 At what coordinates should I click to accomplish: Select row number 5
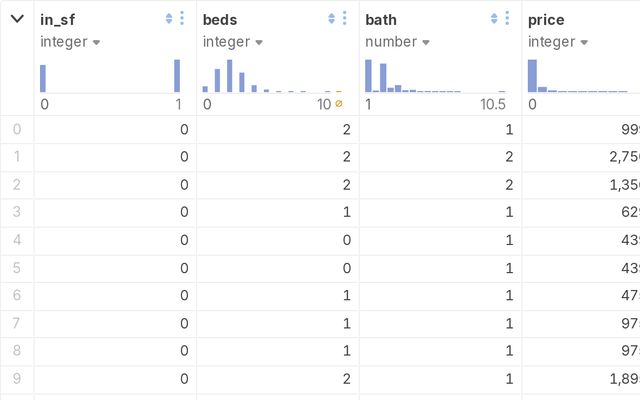(x=16, y=268)
